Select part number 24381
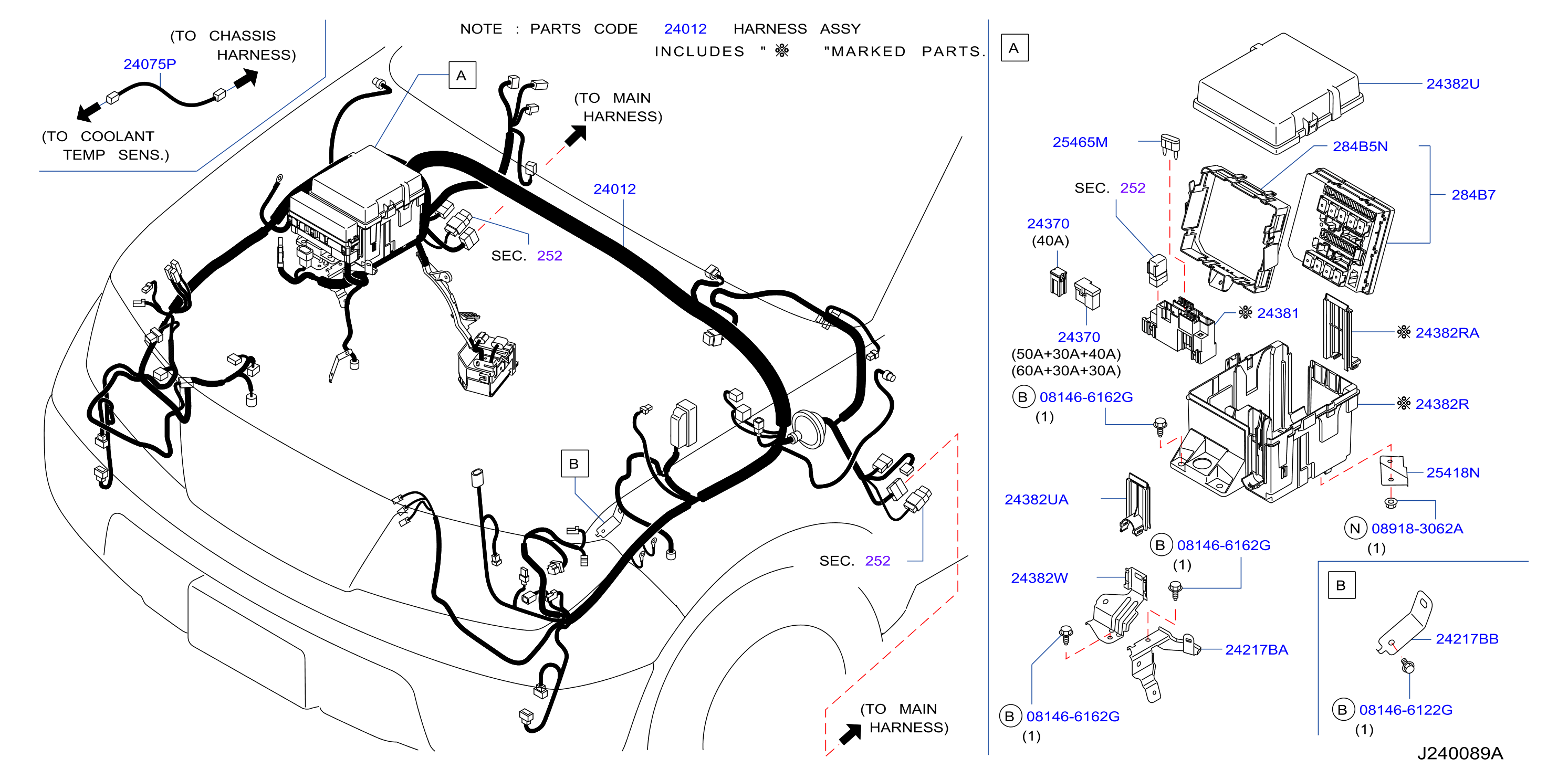Viewport: 1568px width, 779px height. (1278, 313)
